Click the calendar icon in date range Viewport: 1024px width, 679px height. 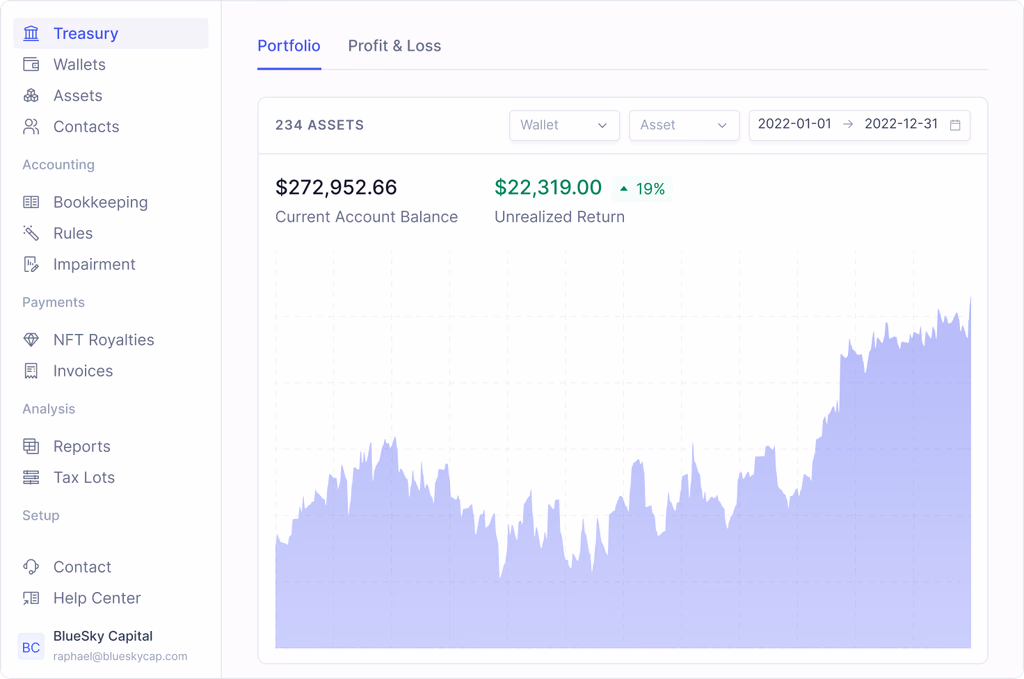(x=955, y=125)
